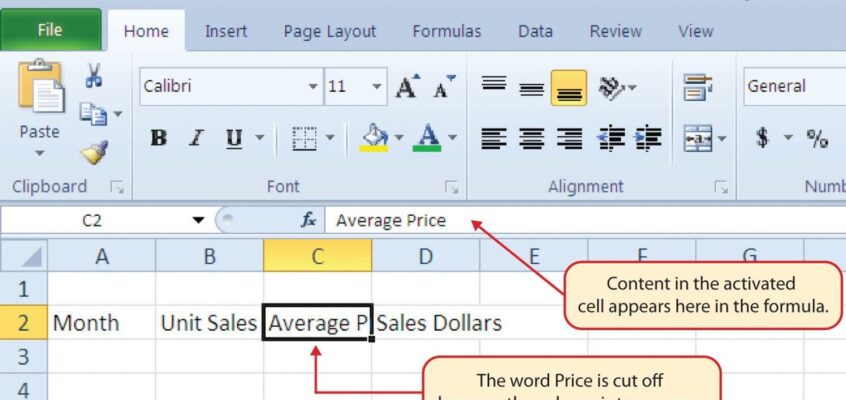The image size is (846, 400).
Task: Click the Cut scissors icon
Action: coord(94,75)
